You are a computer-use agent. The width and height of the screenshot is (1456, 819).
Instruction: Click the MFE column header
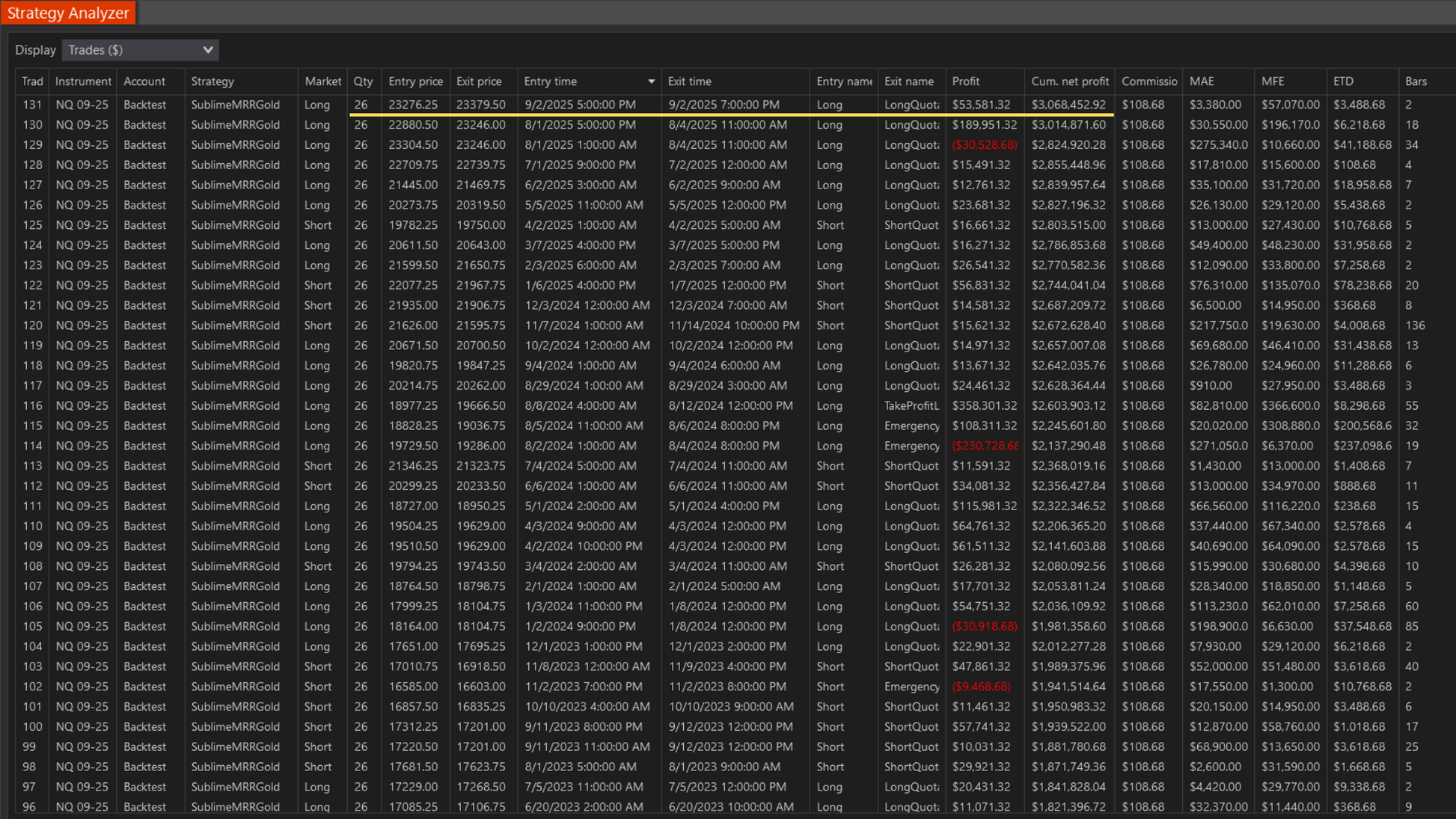(1273, 82)
